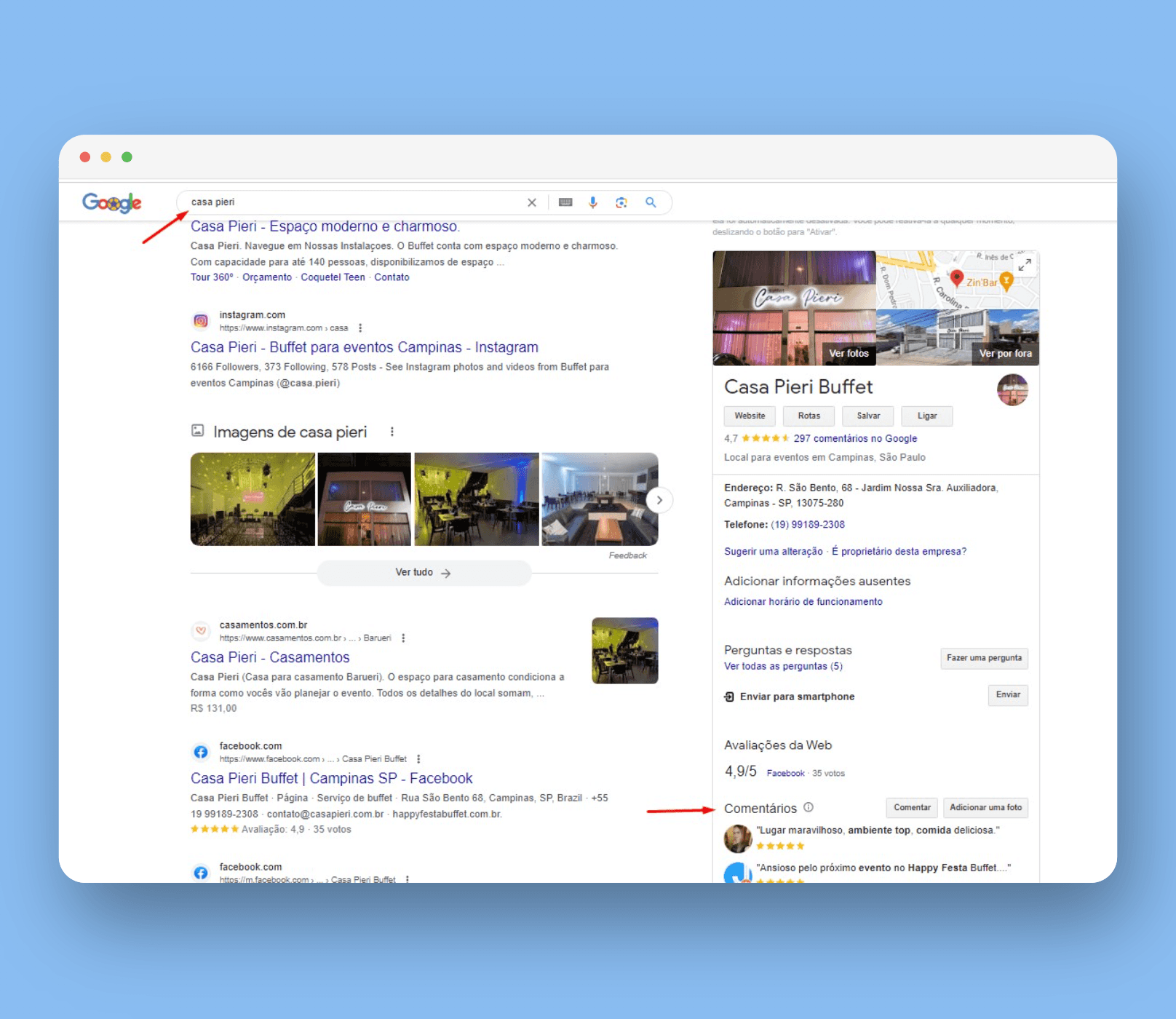Open Casa Pieri Buffet | Campinas SP - Facebook

click(x=332, y=778)
